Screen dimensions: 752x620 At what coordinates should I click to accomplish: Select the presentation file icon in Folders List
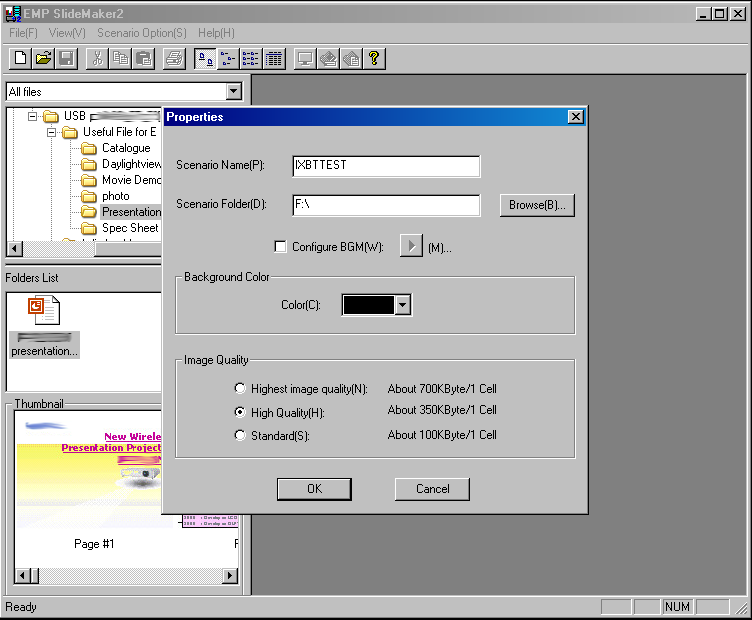point(44,311)
